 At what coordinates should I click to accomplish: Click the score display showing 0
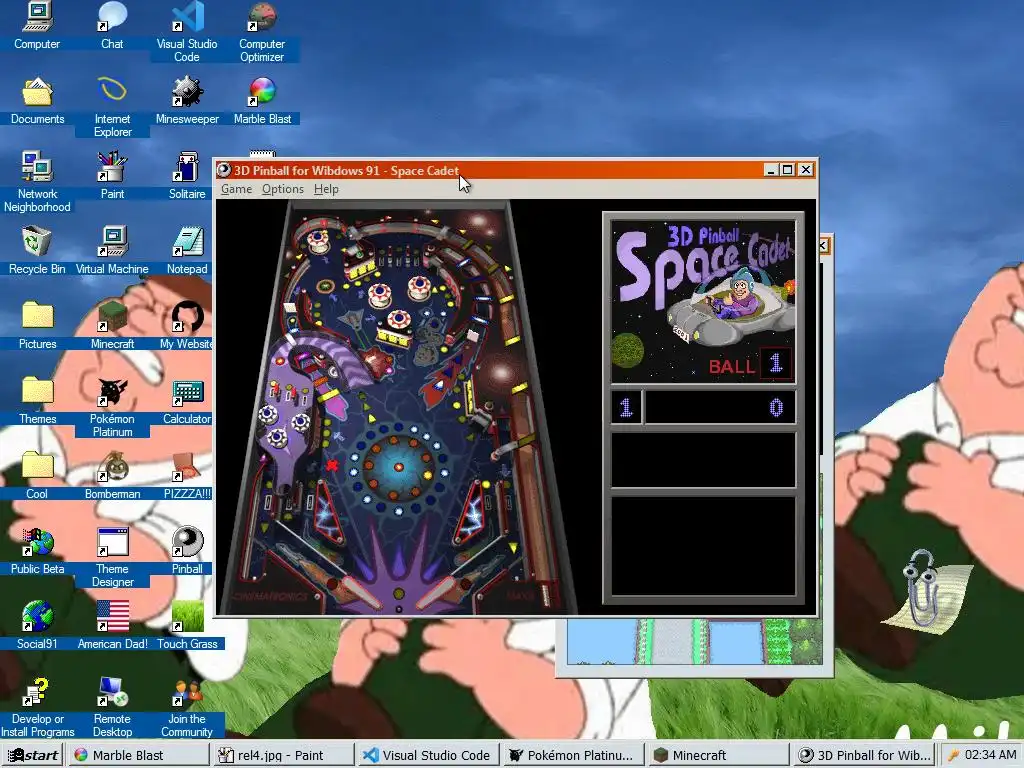click(720, 408)
